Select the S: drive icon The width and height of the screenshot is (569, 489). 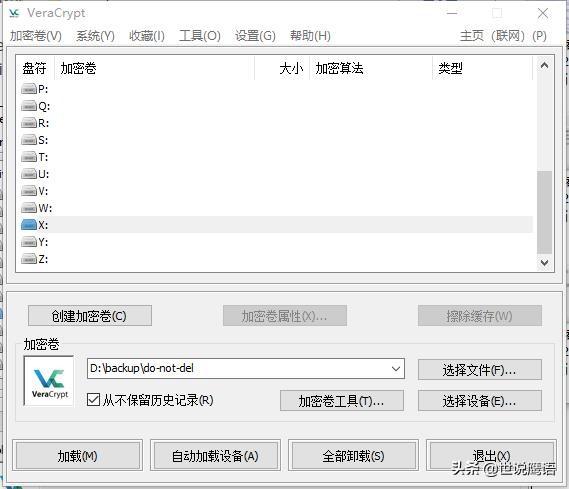pyautogui.click(x=29, y=140)
